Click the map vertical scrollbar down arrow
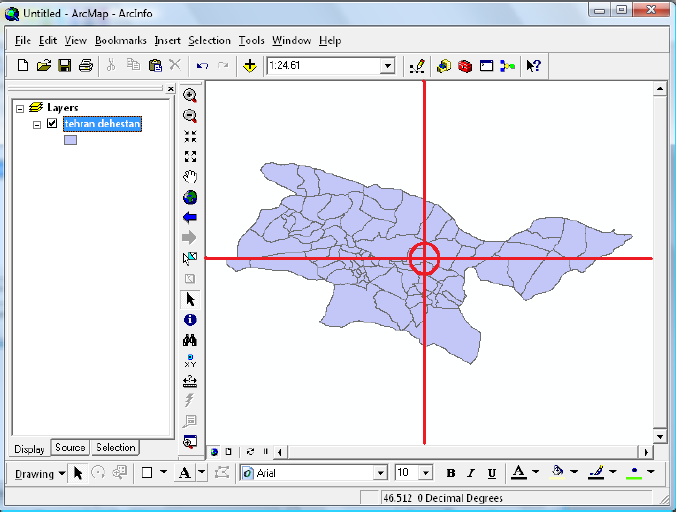 pos(660,437)
